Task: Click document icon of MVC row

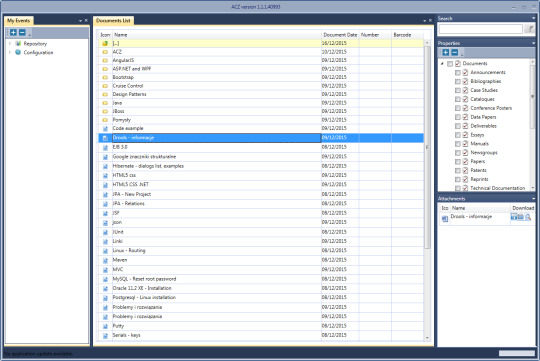Action: (x=105, y=270)
